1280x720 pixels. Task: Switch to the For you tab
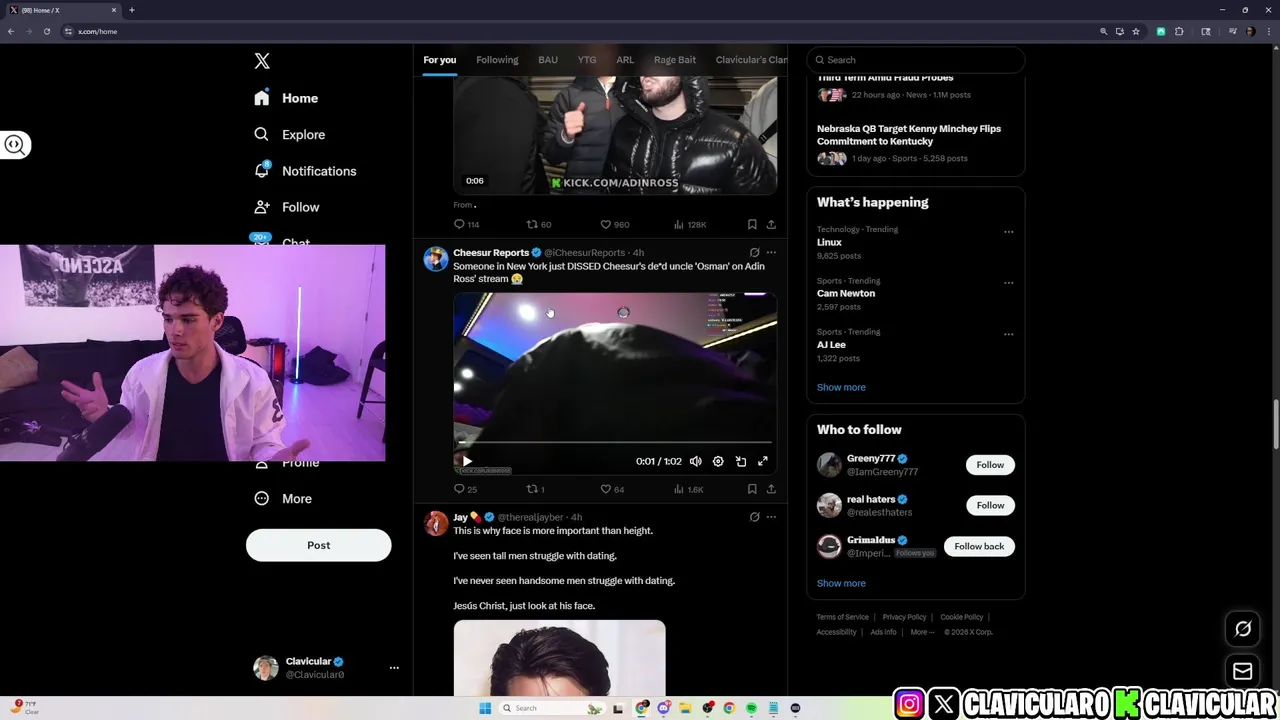click(x=439, y=60)
